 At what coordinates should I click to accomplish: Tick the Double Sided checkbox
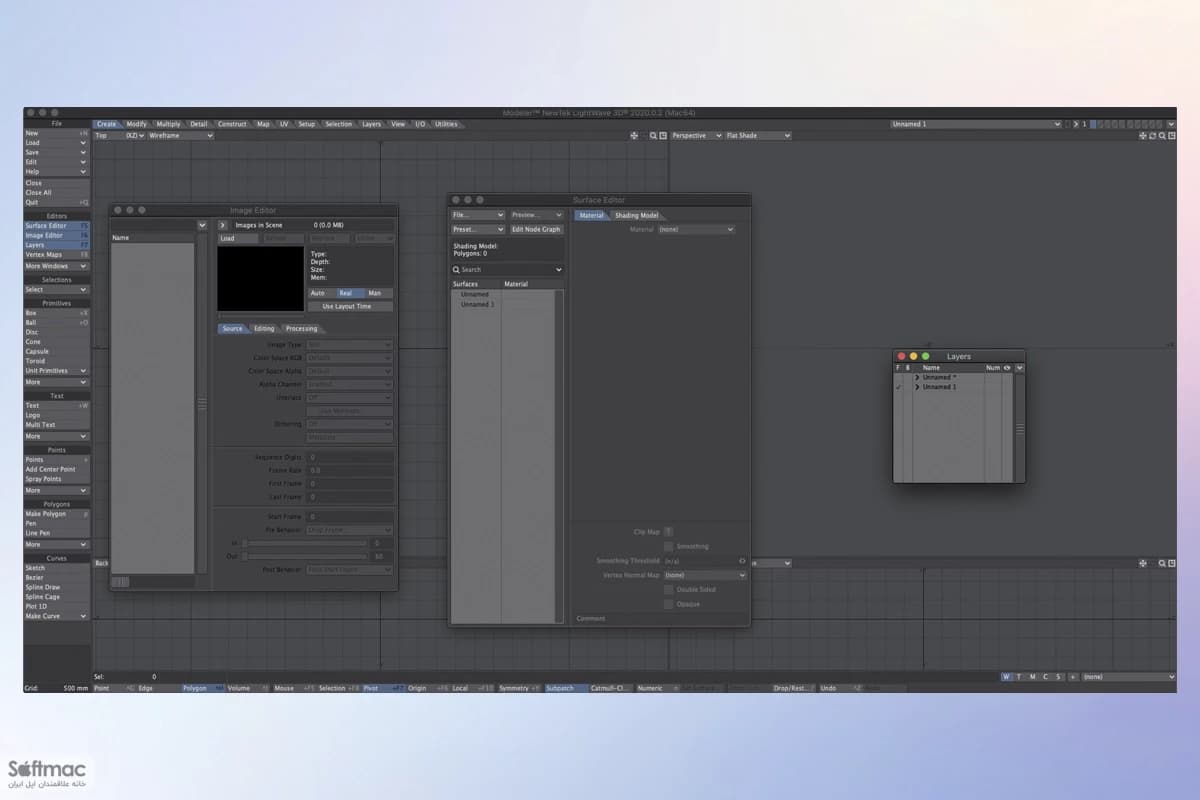[669, 590]
